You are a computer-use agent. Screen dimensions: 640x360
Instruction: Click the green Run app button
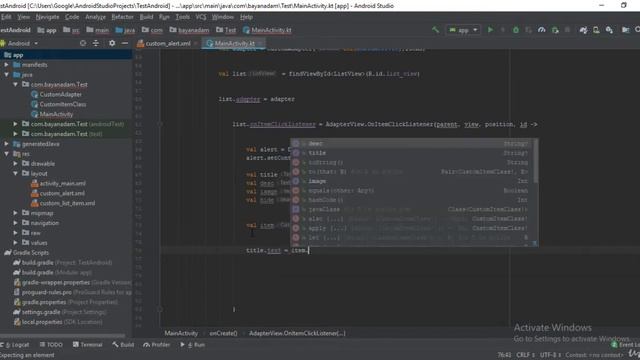pyautogui.click(x=490, y=30)
